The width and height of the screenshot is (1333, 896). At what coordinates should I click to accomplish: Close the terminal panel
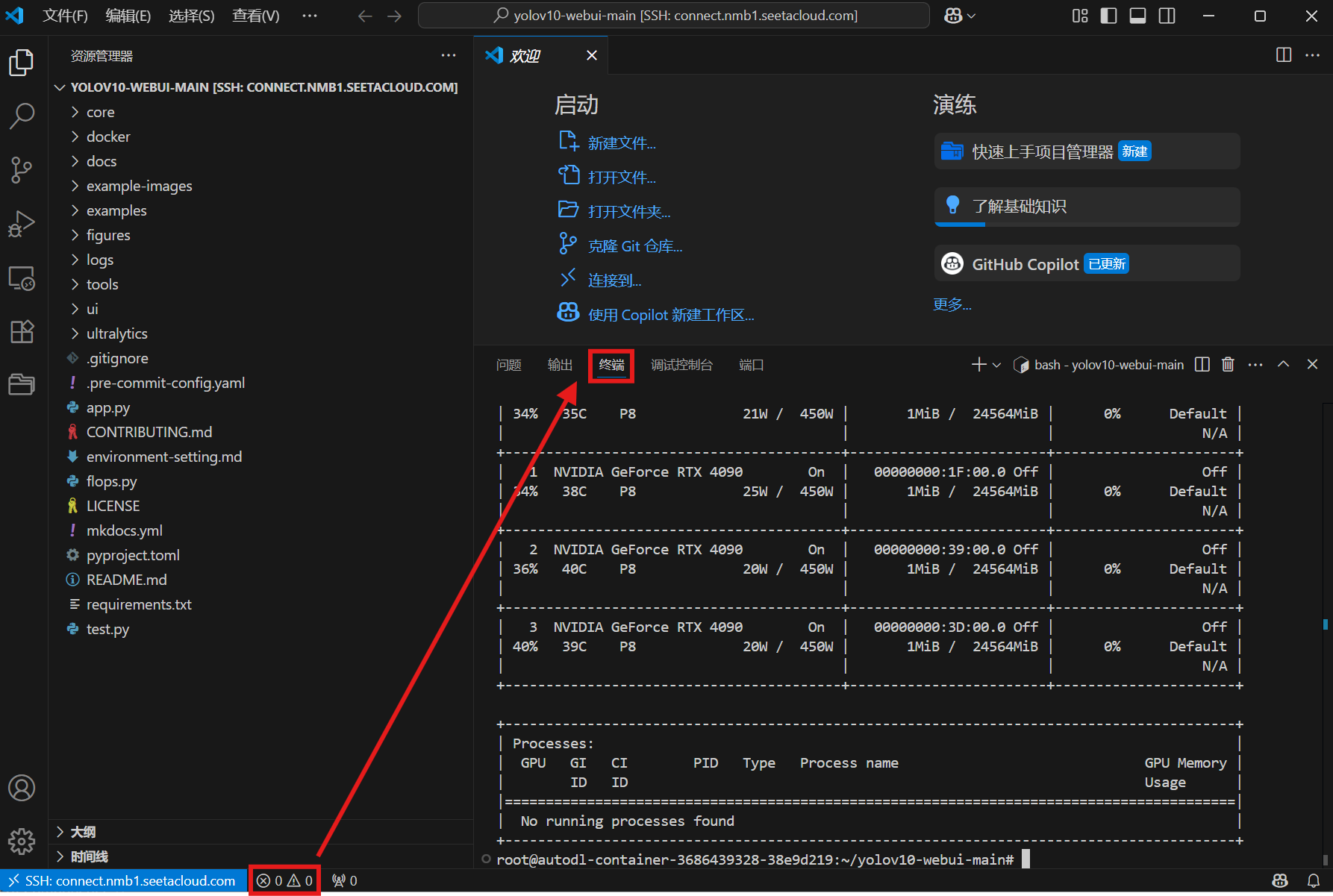click(1312, 364)
